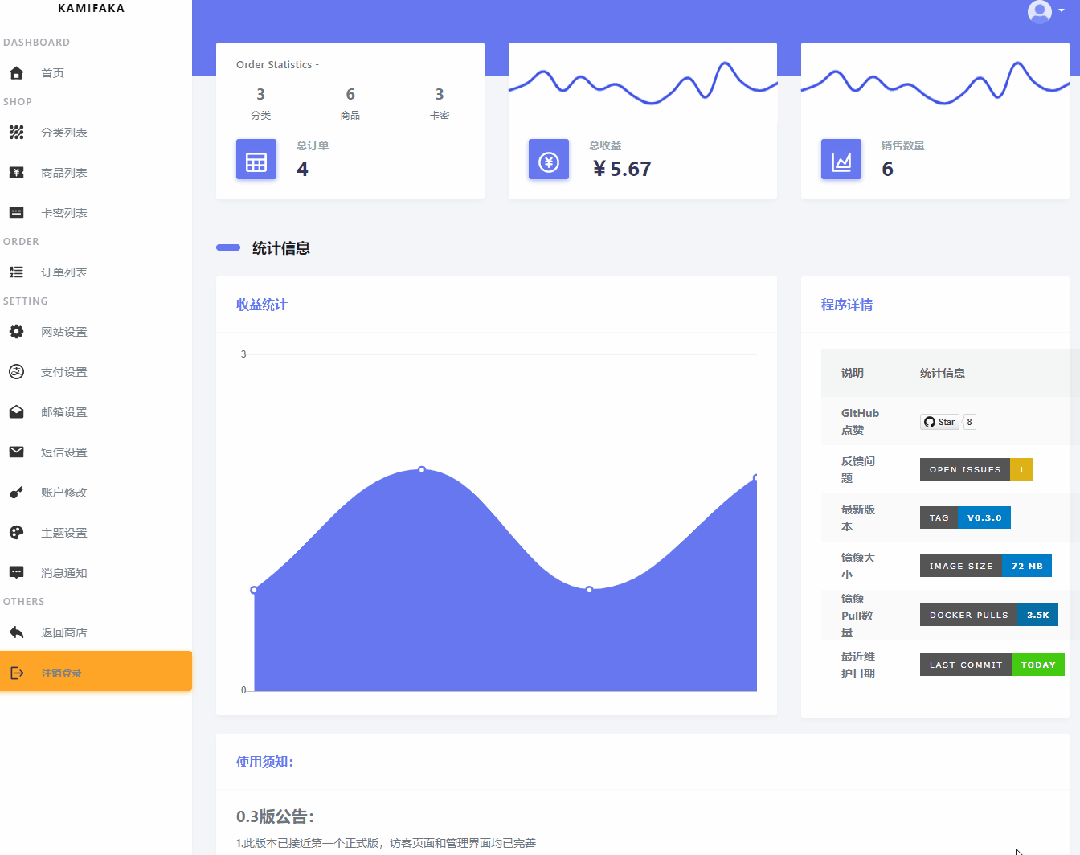1080x855 pixels.
Task: Click the DASHBOARD sidebar section label
Action: (x=36, y=43)
